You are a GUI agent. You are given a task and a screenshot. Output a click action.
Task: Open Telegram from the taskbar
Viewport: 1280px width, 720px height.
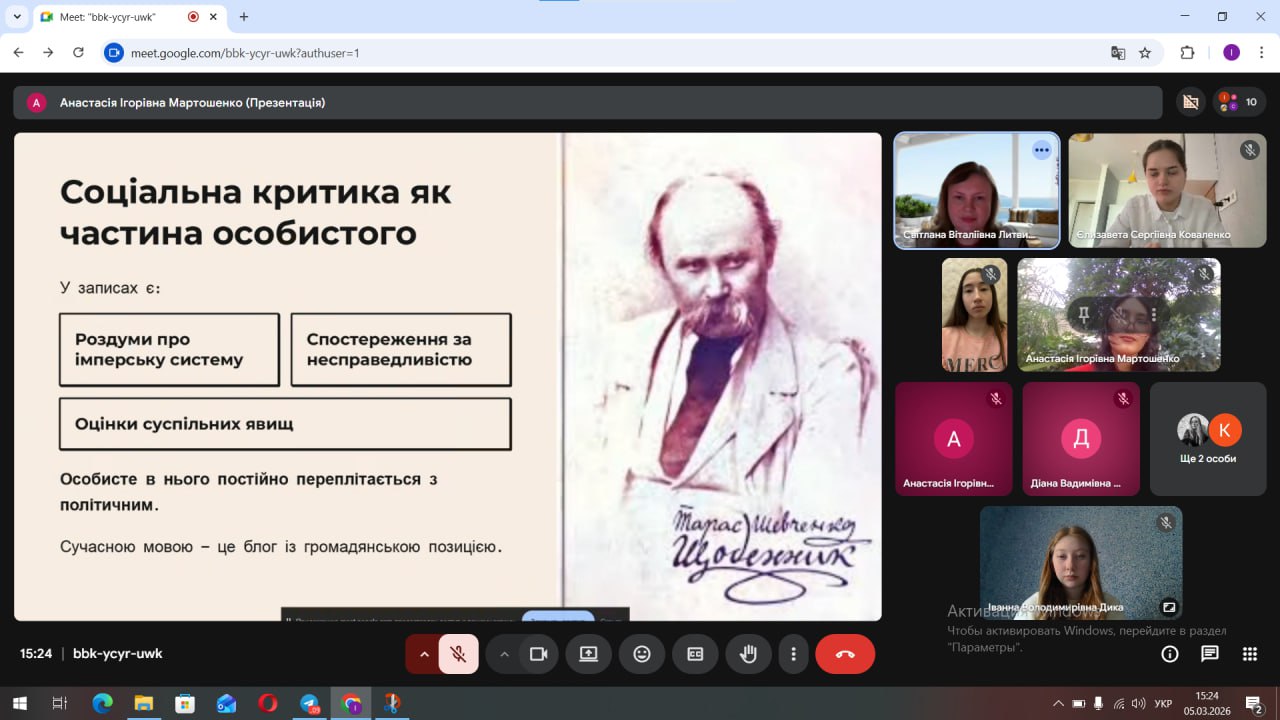tap(310, 704)
